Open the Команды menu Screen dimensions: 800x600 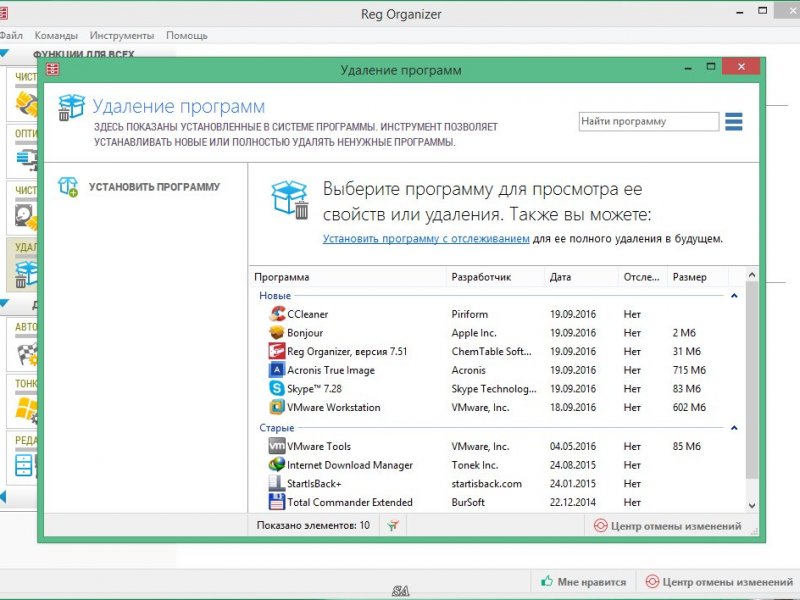[x=56, y=35]
